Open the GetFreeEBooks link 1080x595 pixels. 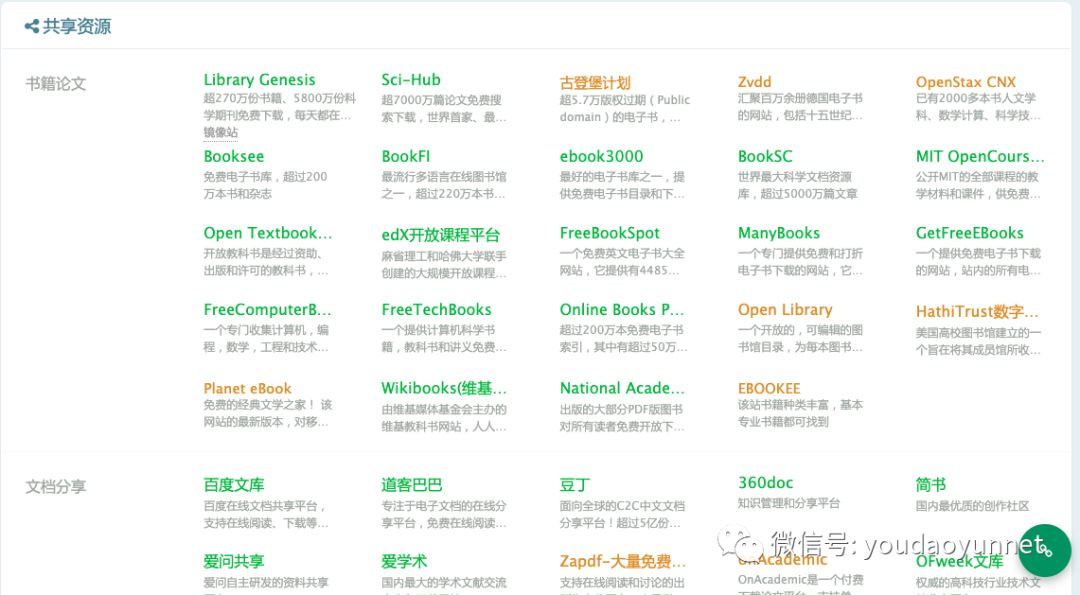pos(969,233)
